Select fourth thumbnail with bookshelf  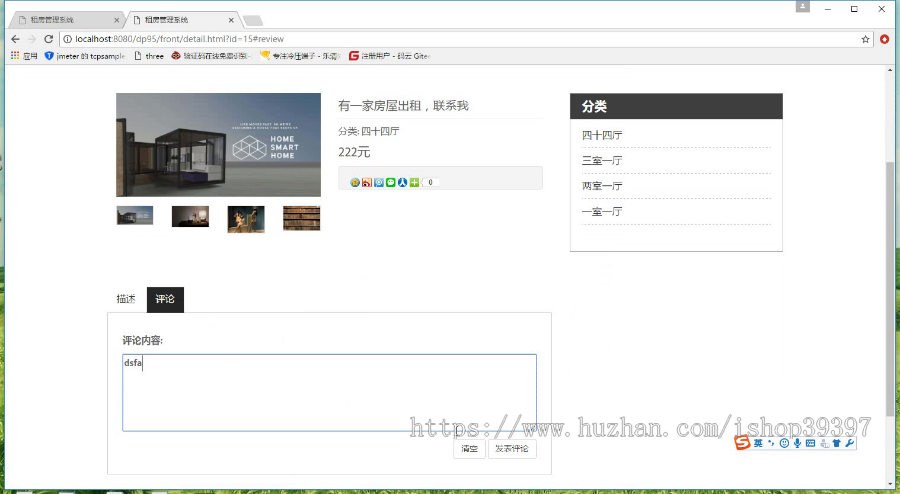click(x=301, y=218)
